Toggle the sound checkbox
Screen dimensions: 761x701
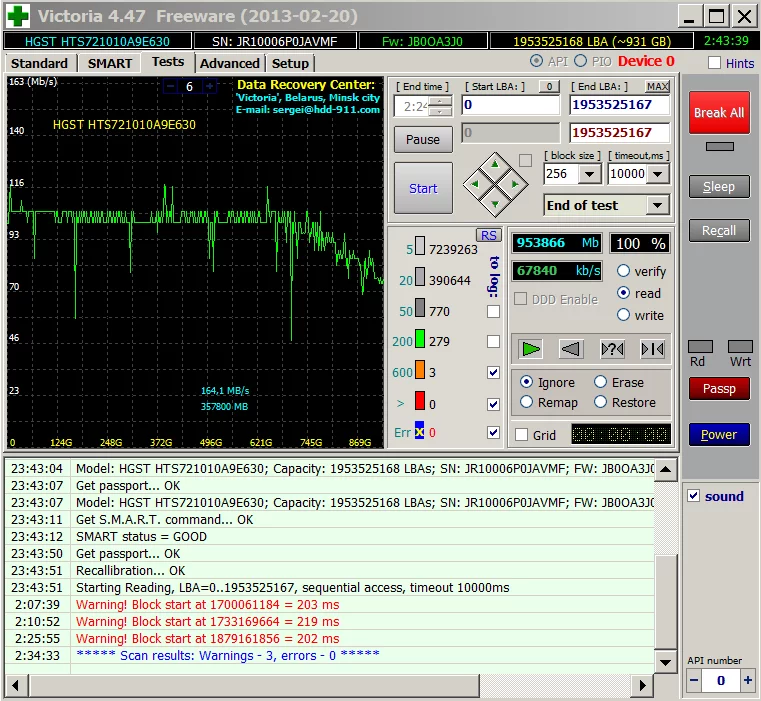694,496
